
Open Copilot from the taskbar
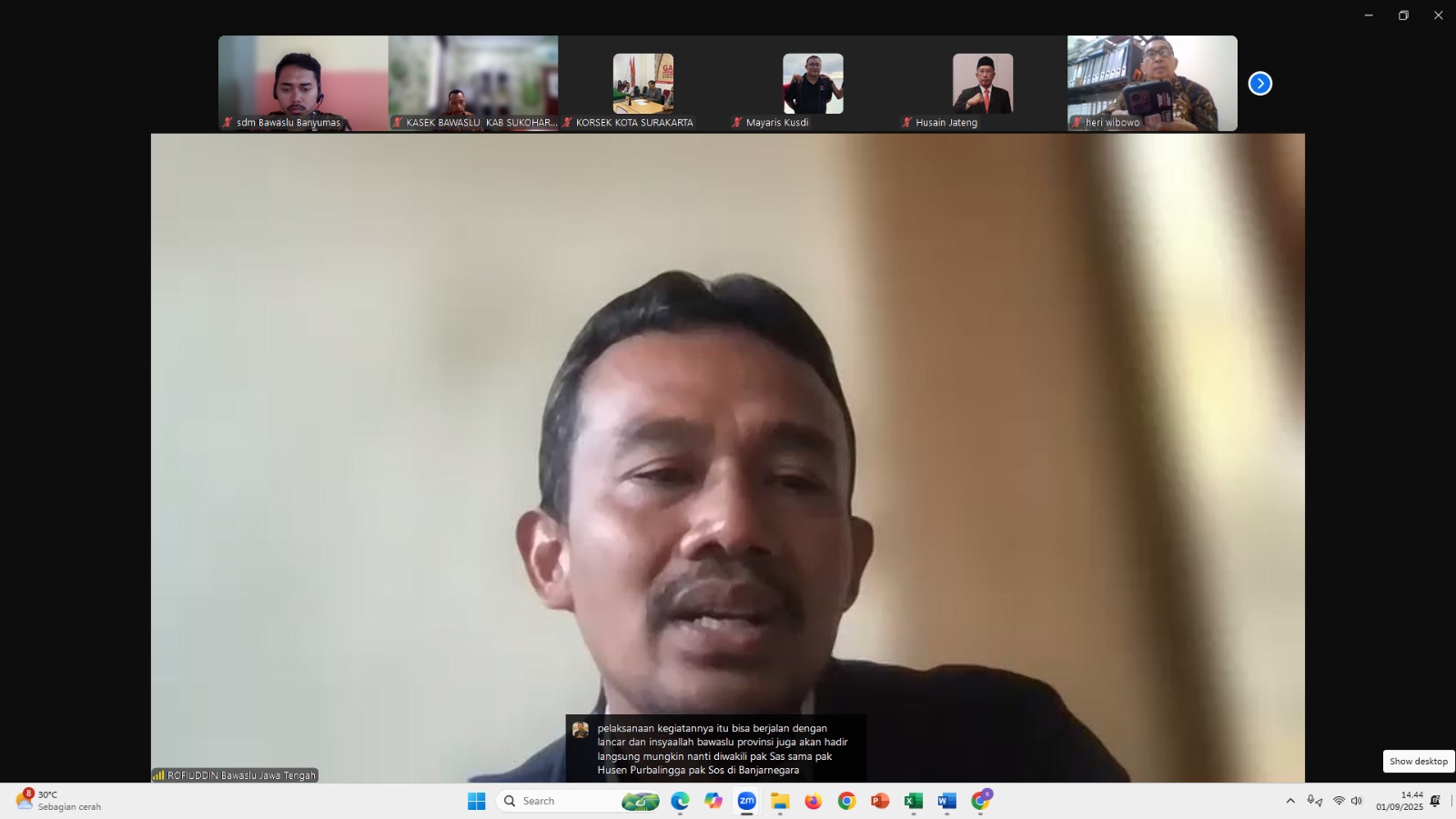713,802
